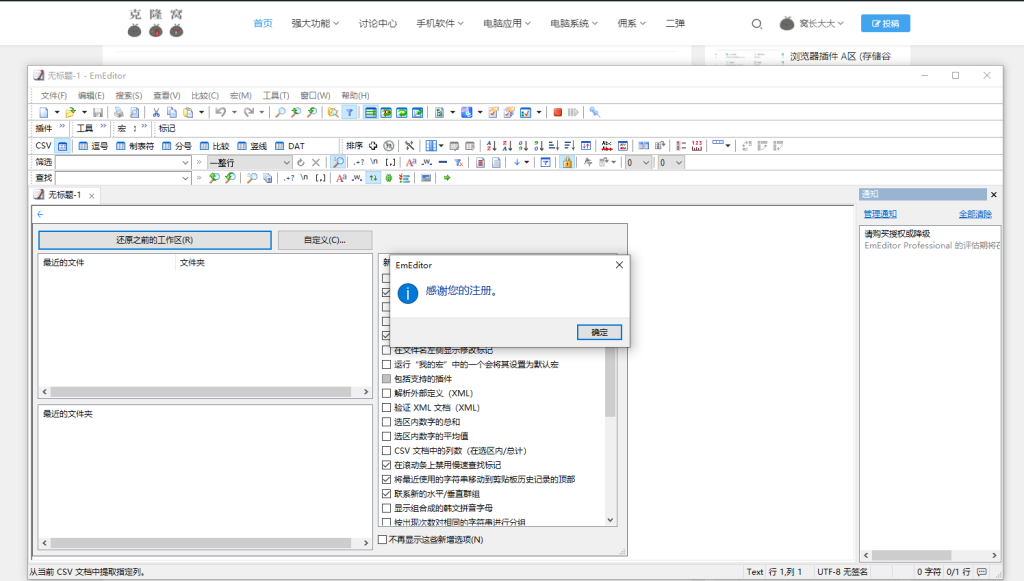Viewport: 1024px width, 581px height.
Task: Click the Sort Z to A descending icon
Action: [x=507, y=146]
